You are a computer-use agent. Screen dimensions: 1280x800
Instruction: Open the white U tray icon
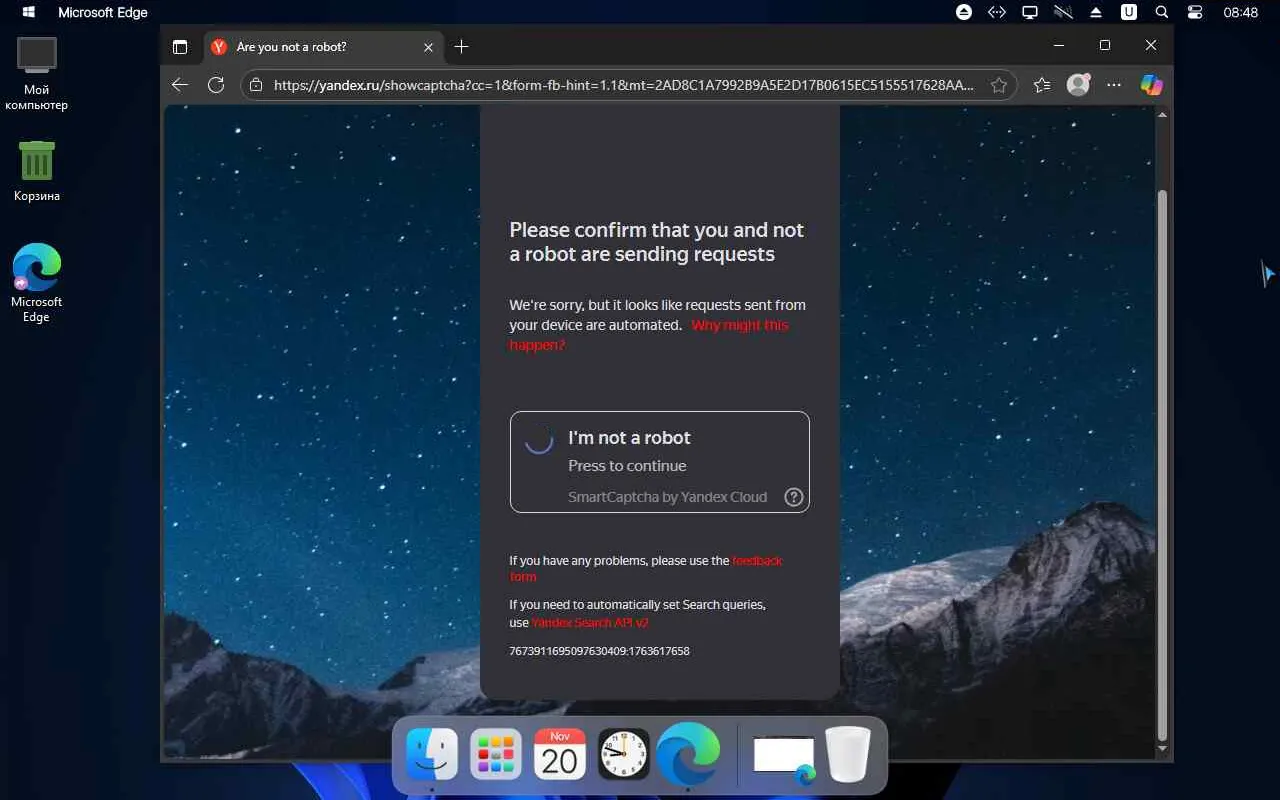(1129, 12)
